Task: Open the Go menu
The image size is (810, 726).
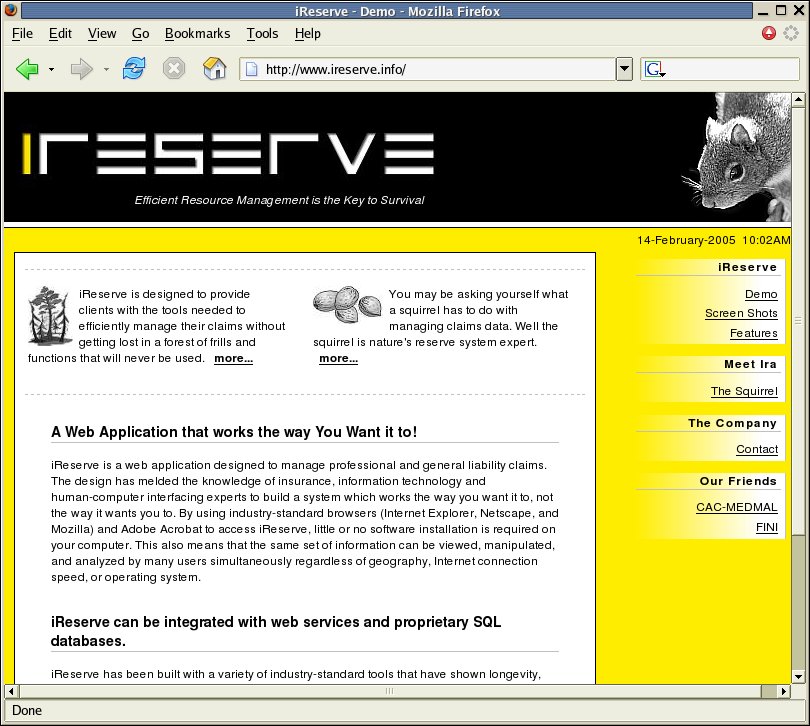Action: pos(141,34)
